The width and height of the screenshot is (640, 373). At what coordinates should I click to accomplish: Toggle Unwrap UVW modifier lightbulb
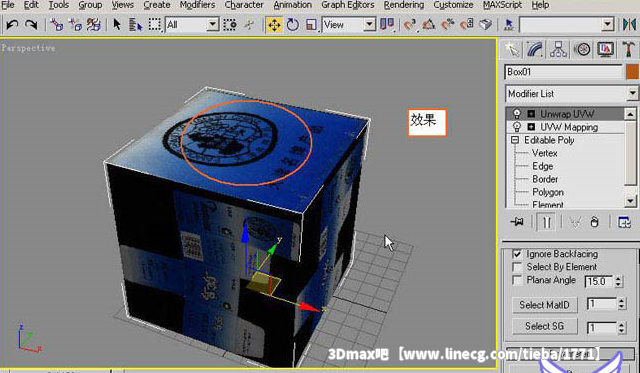(517, 114)
